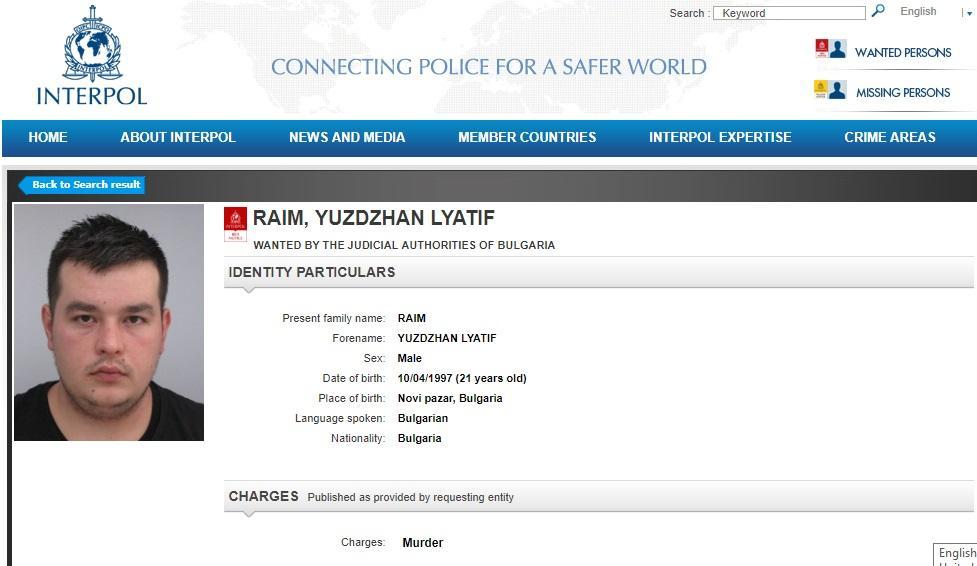Focus the Keyword search field
The height and width of the screenshot is (566, 977).
(x=790, y=13)
